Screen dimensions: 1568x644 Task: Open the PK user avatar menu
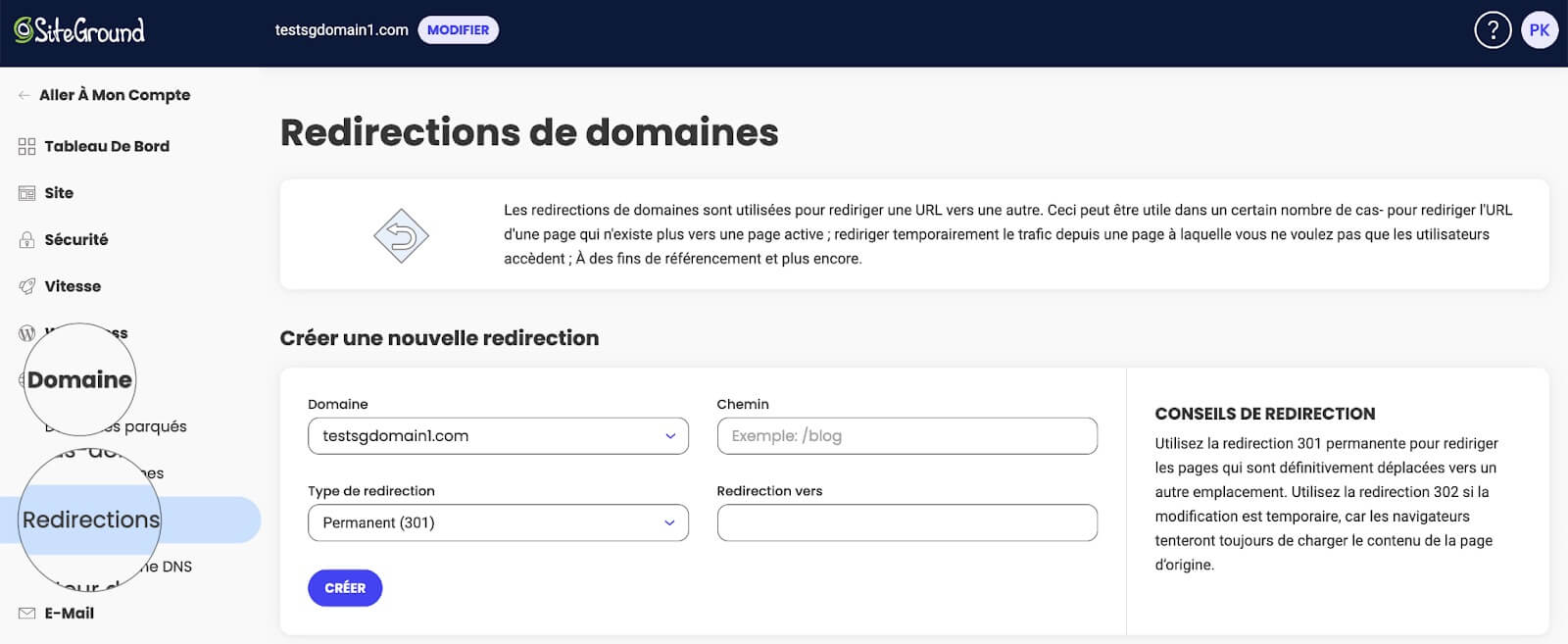[1540, 30]
